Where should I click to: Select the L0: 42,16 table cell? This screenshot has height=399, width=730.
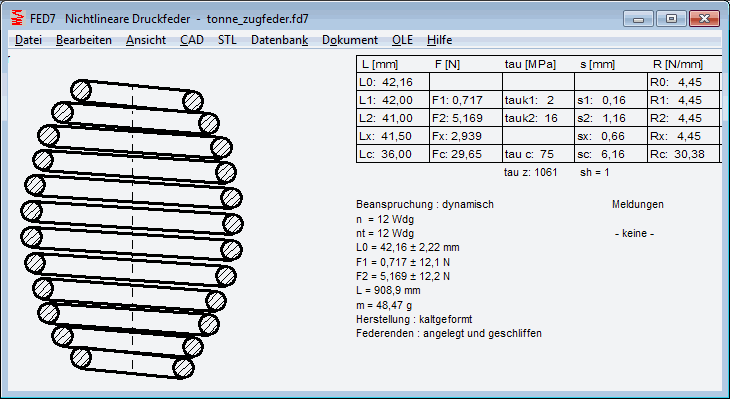[393, 82]
